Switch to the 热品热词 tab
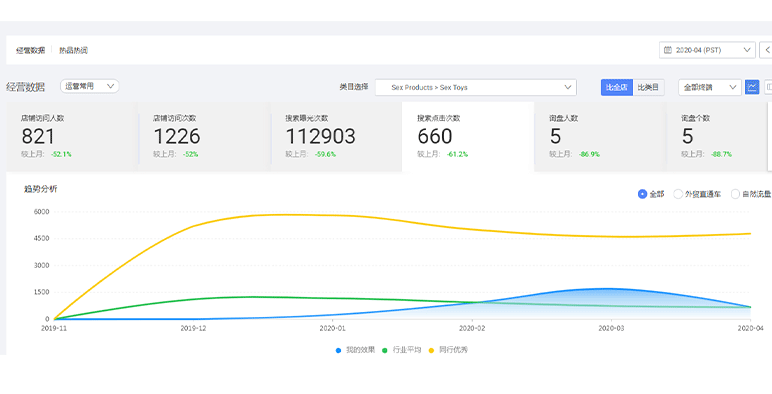 pos(73,50)
